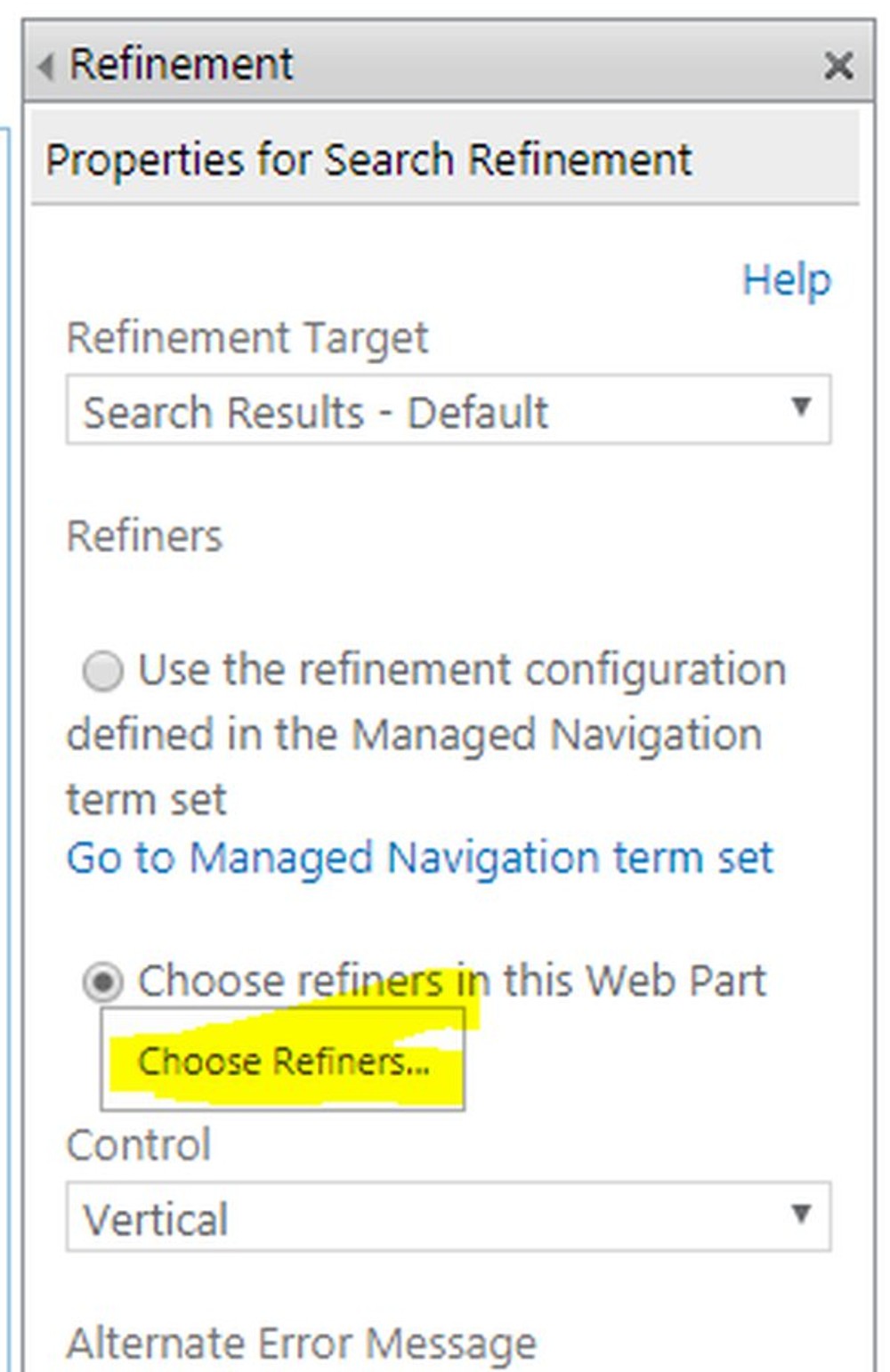Click the Refinement Target dropdown arrow
890x1372 pixels.
click(x=802, y=408)
